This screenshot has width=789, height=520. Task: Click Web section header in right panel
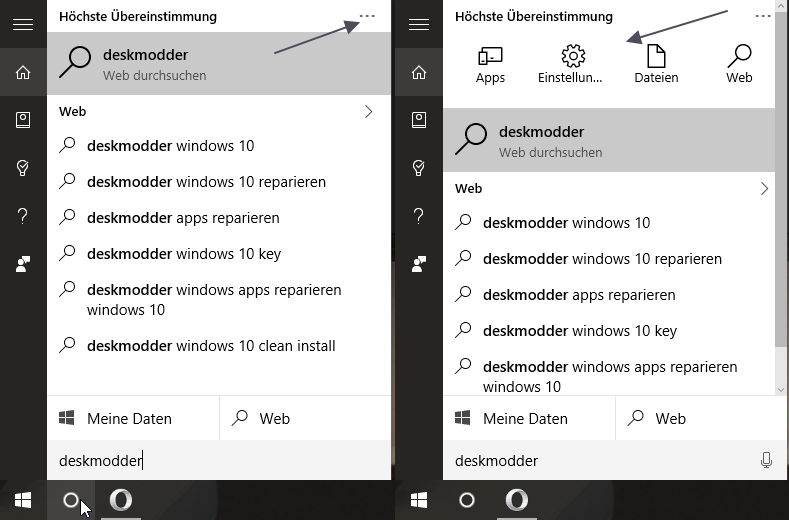point(468,189)
